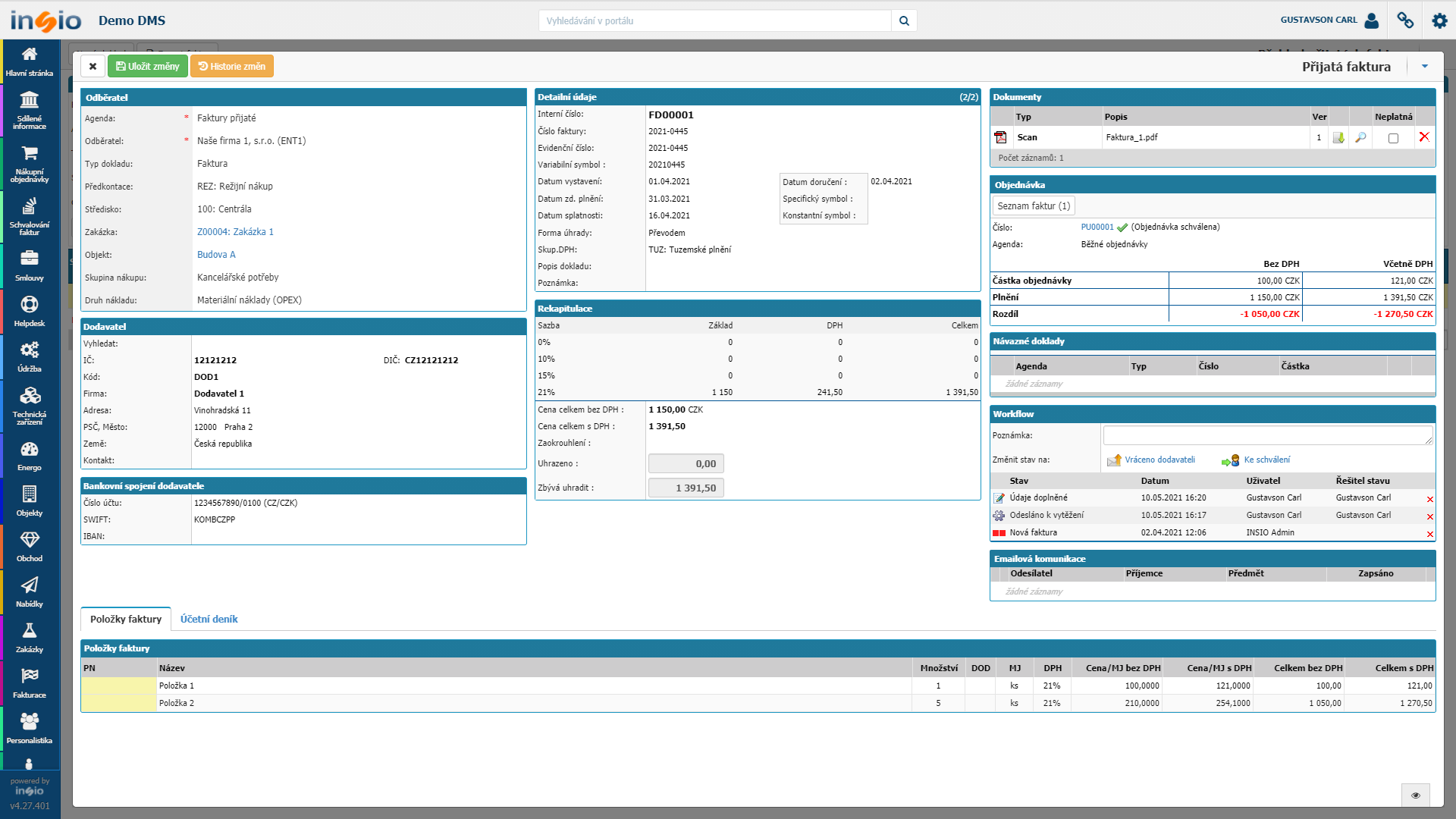Open order link PU00001

point(1097,227)
